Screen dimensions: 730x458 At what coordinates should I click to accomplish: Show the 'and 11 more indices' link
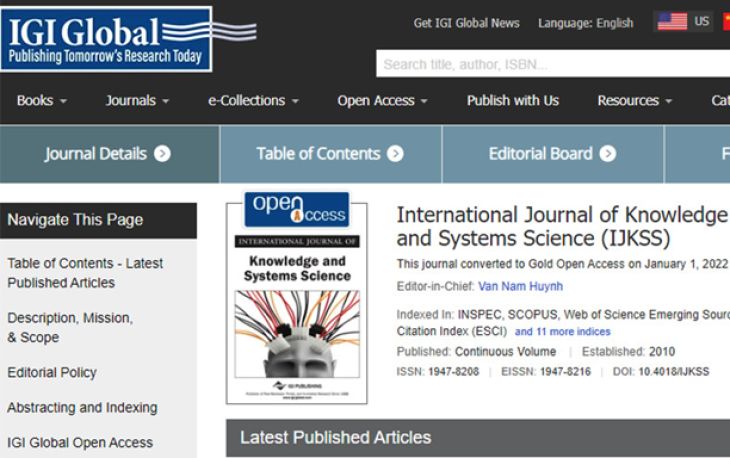click(562, 331)
